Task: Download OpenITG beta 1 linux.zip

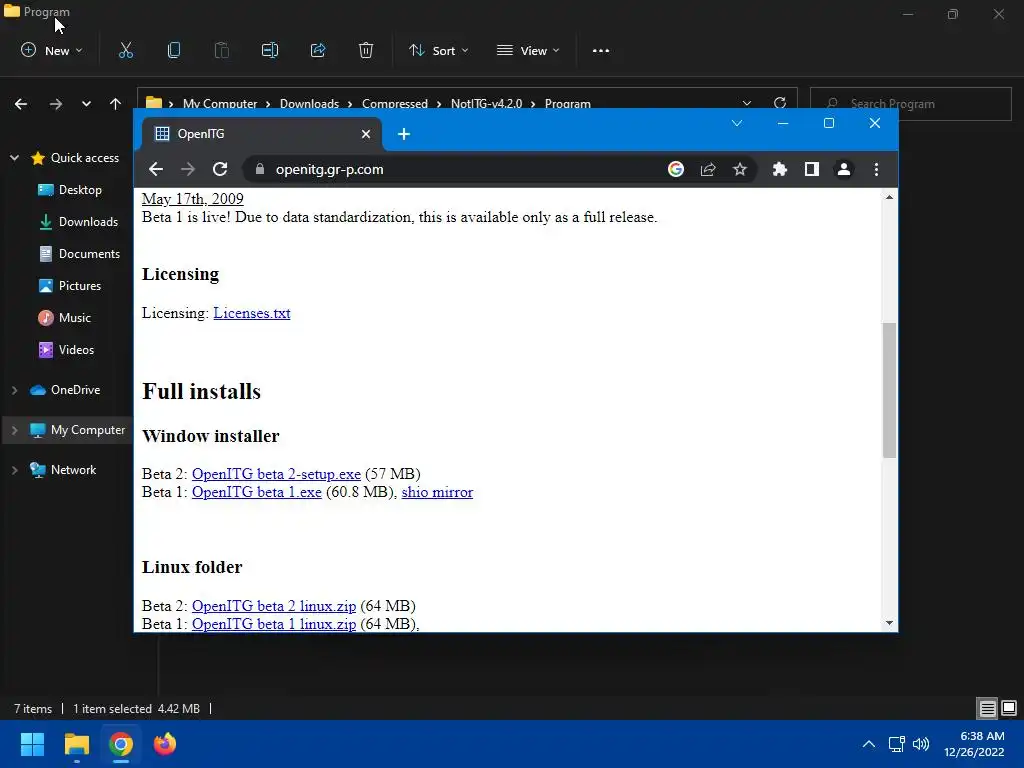Action: click(x=274, y=624)
